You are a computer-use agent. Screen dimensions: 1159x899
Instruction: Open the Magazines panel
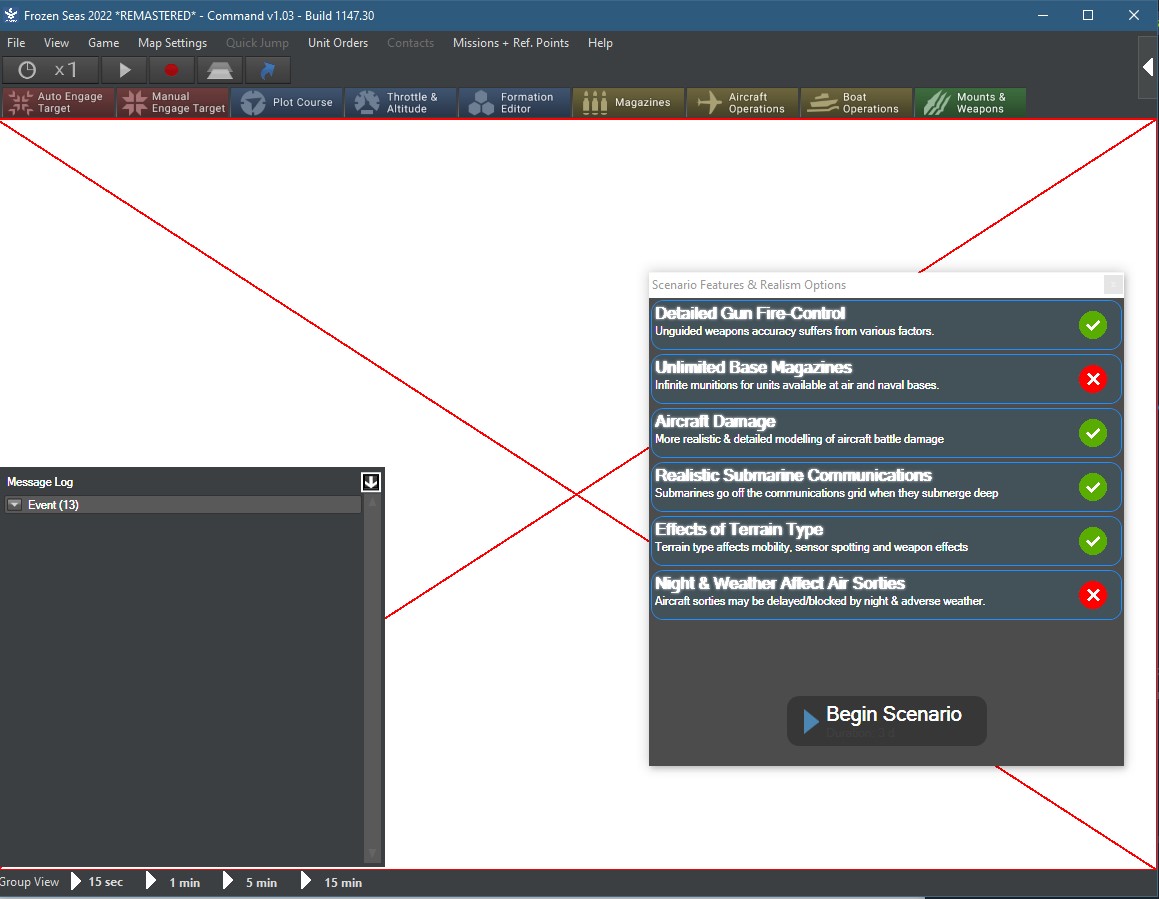click(x=628, y=102)
